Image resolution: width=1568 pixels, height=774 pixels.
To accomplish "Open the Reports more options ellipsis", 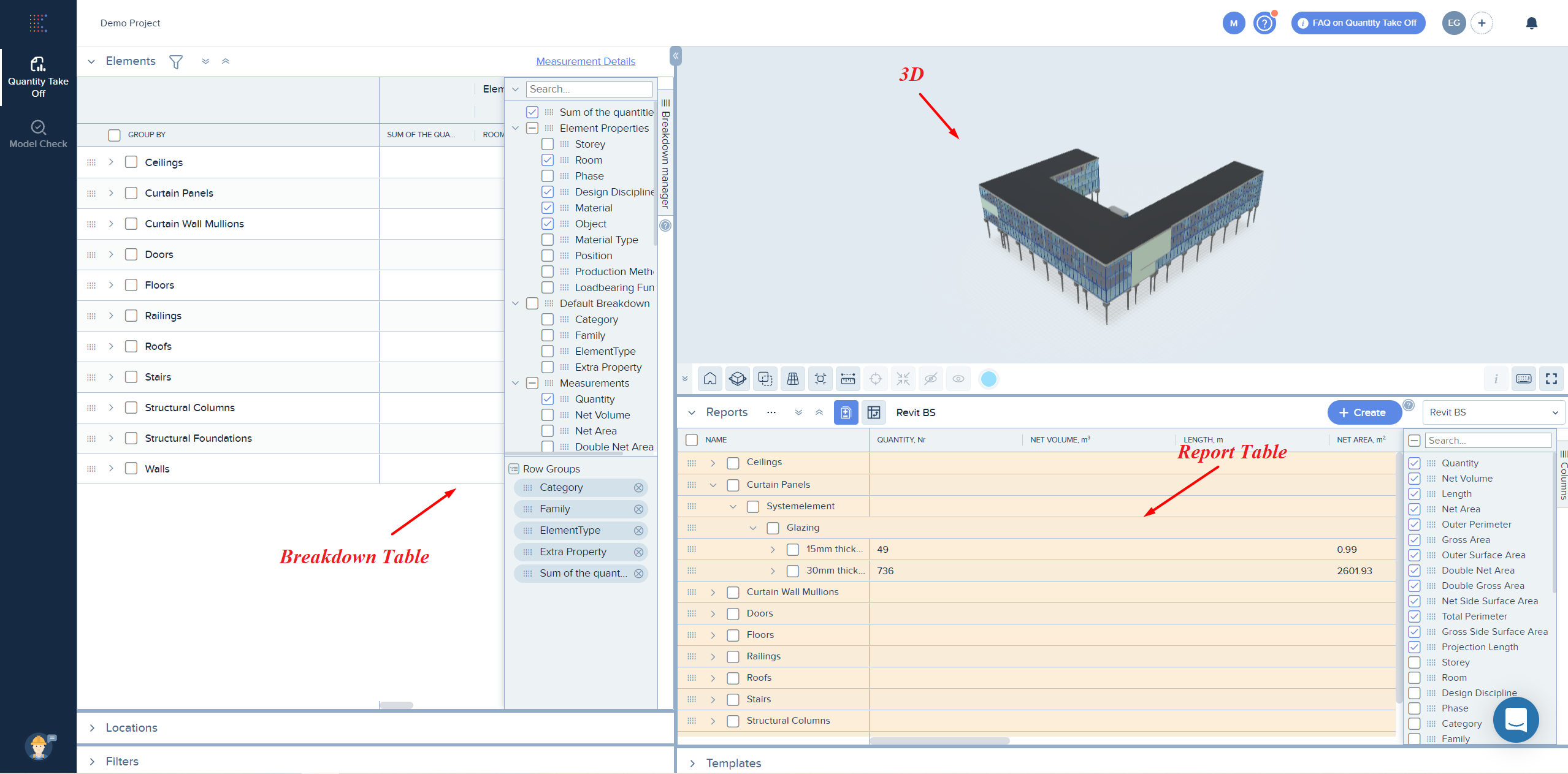I will (x=771, y=412).
